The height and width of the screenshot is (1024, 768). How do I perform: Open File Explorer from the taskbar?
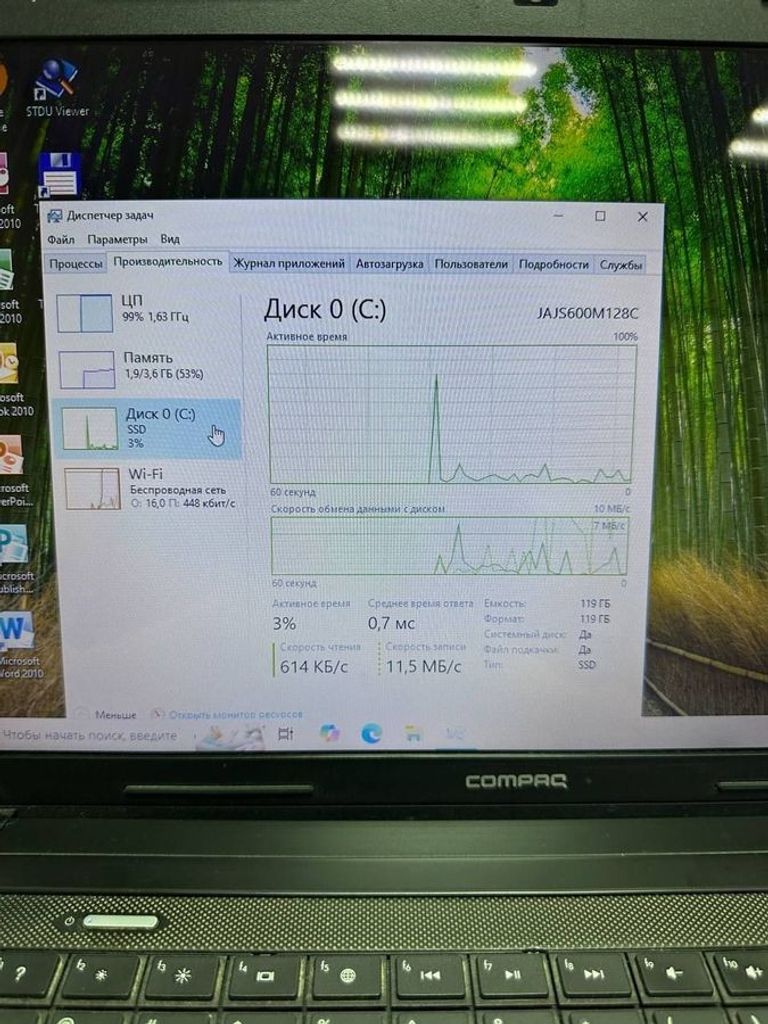(x=413, y=733)
